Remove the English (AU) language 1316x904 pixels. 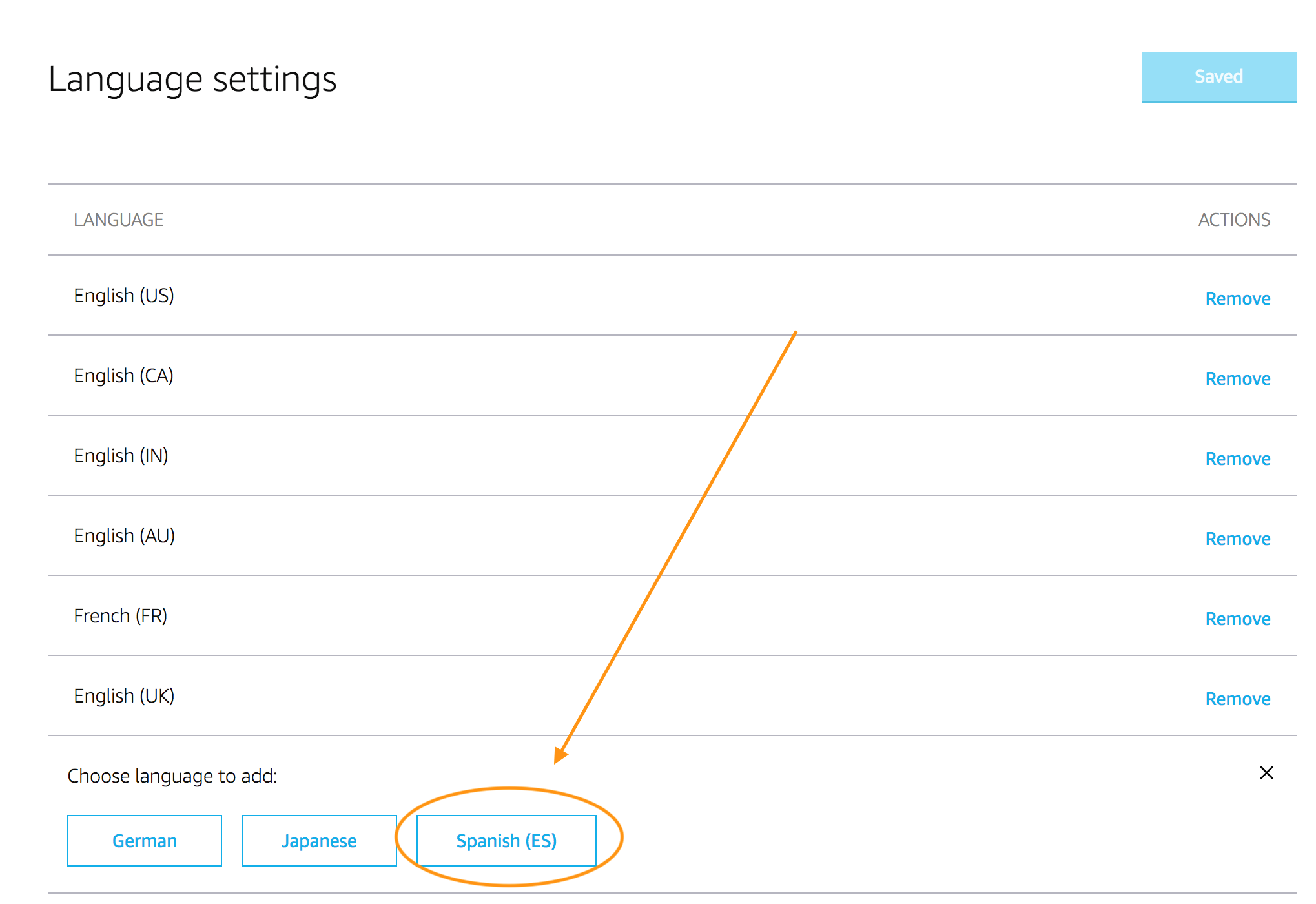(1237, 539)
